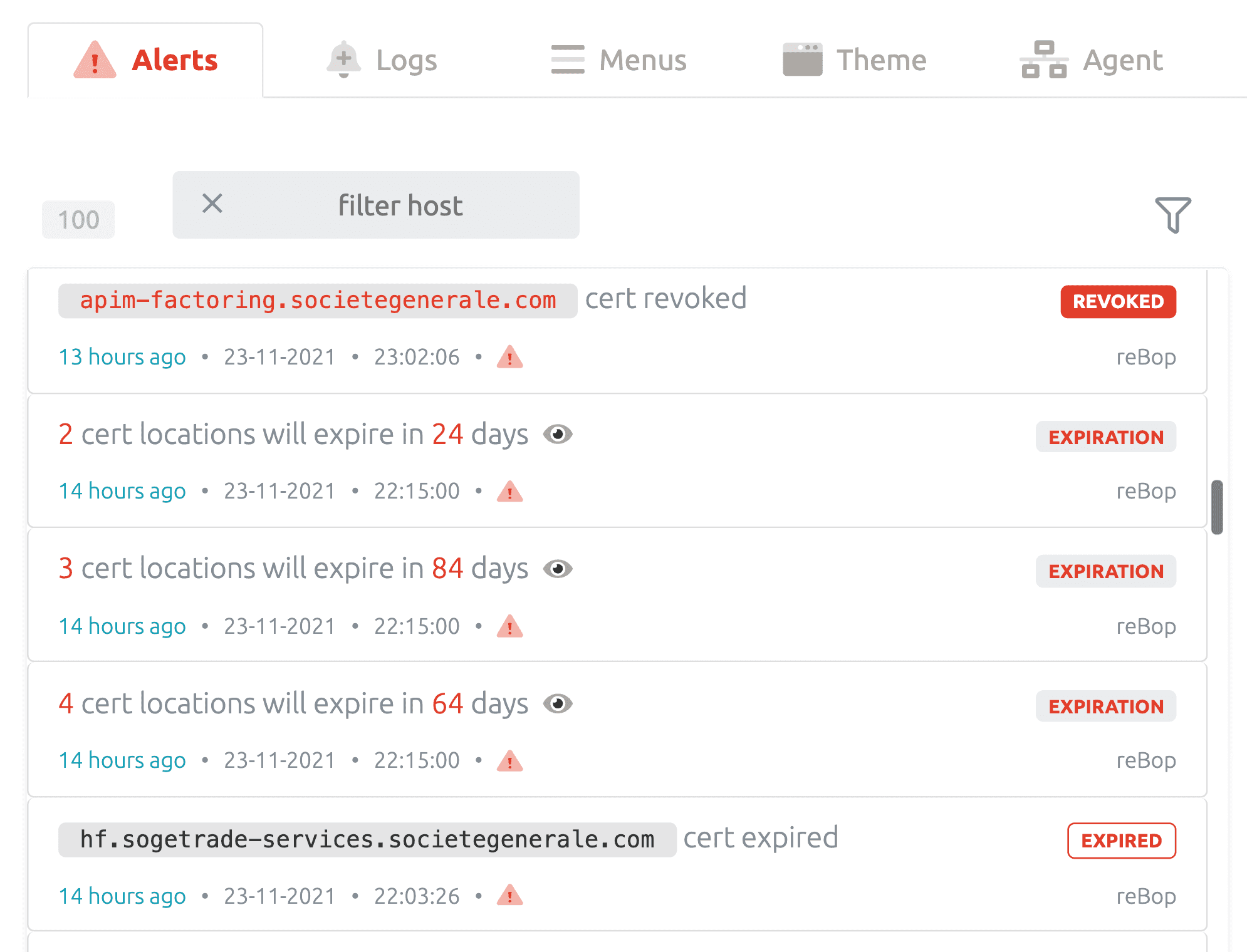Click warning triangle on hf.sogetrade expired alert
The height and width of the screenshot is (952, 1247).
509,896
